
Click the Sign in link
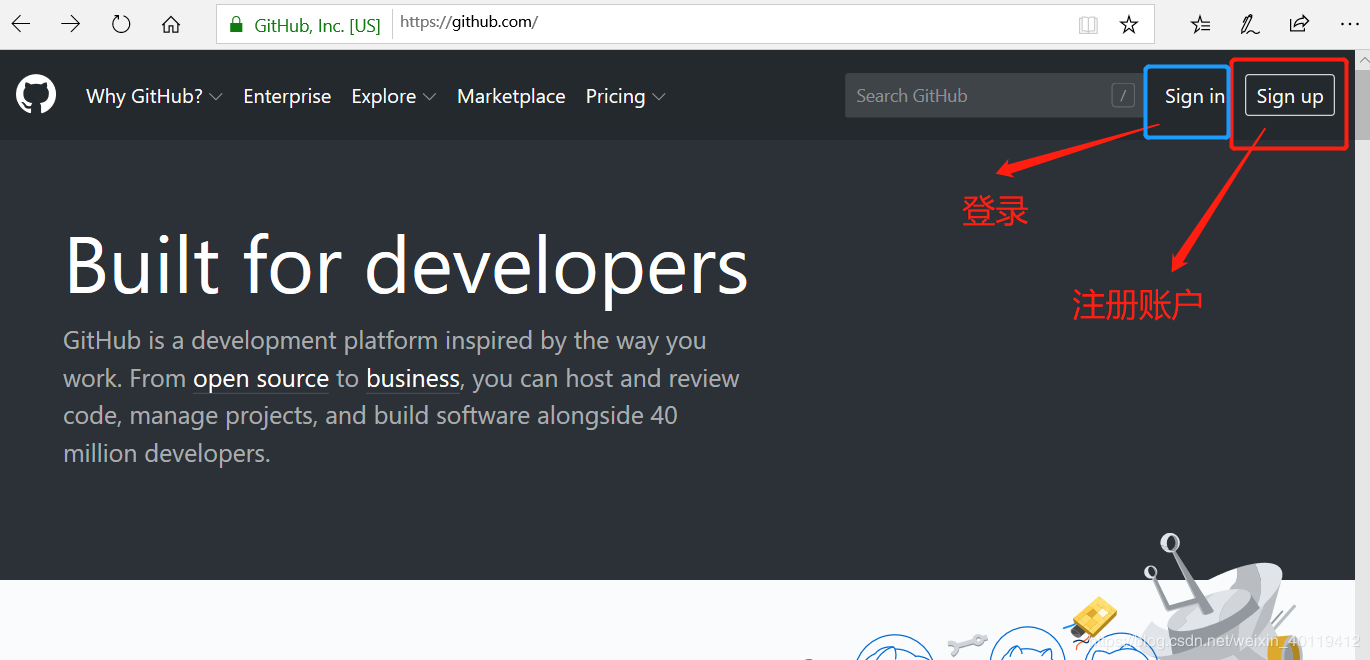click(1194, 96)
